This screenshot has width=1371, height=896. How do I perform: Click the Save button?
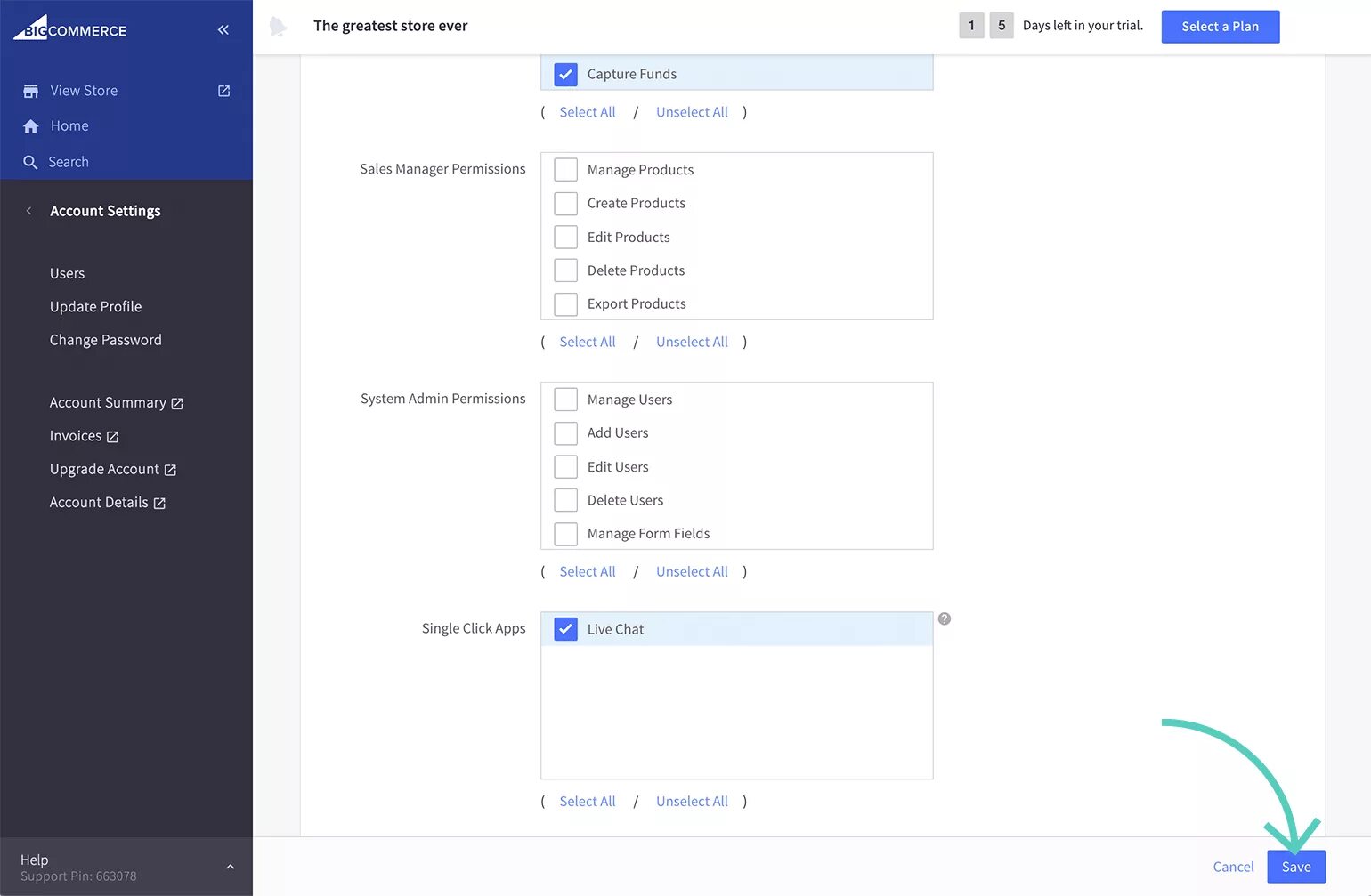[1296, 867]
